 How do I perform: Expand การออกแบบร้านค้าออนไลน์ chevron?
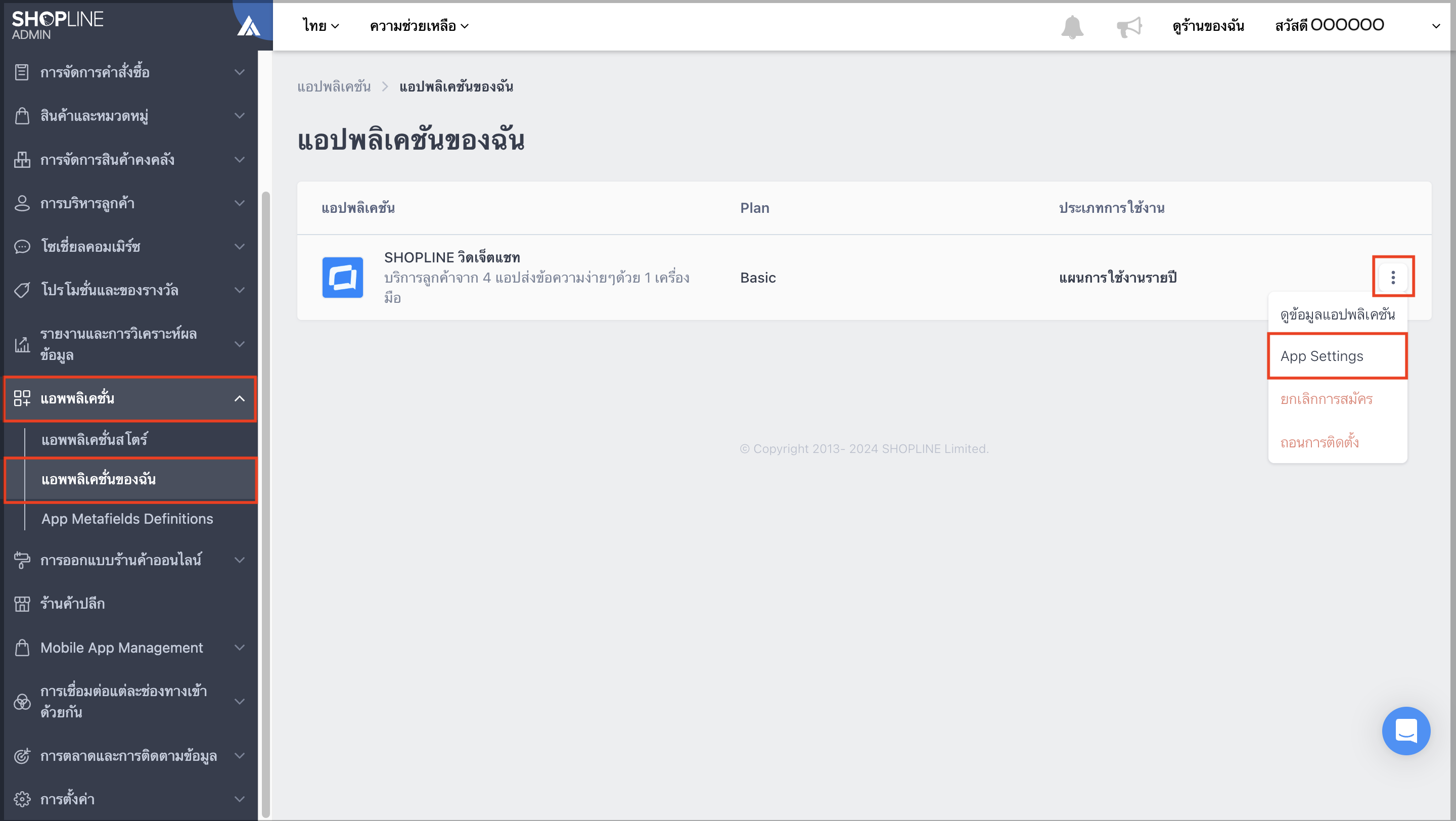pos(240,560)
